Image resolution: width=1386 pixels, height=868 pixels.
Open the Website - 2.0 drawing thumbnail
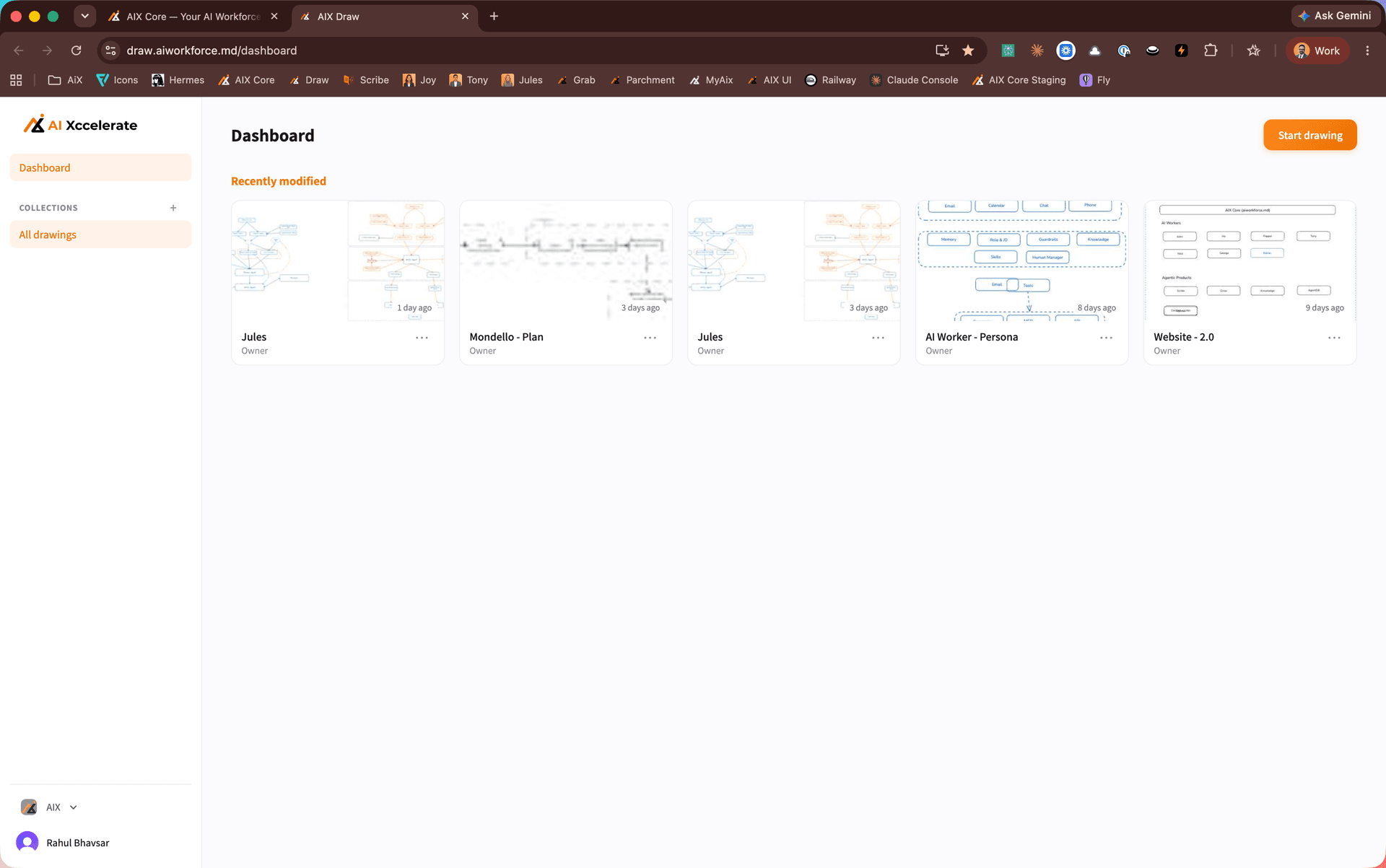pyautogui.click(x=1250, y=260)
